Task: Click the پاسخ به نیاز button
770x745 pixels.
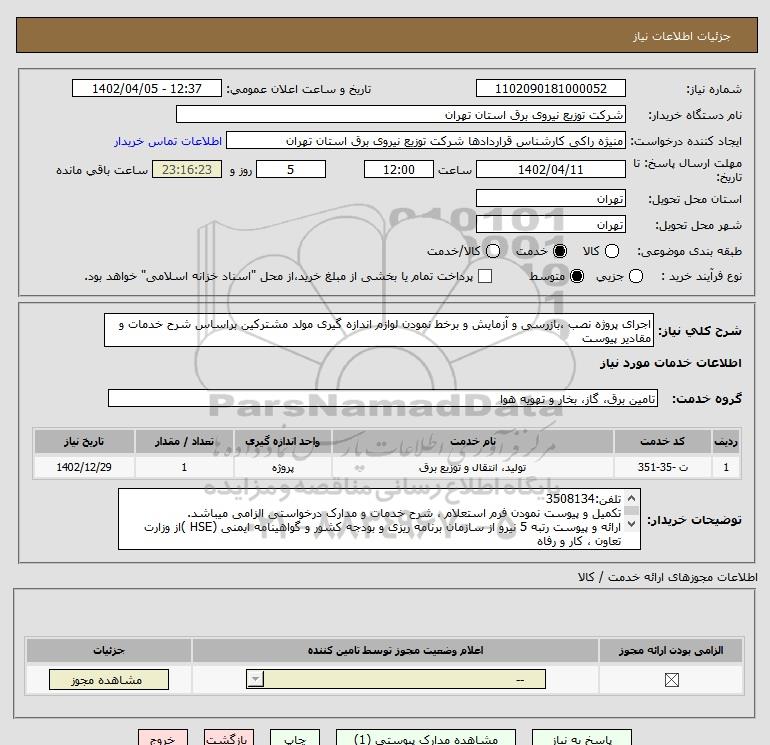Action: [x=582, y=738]
